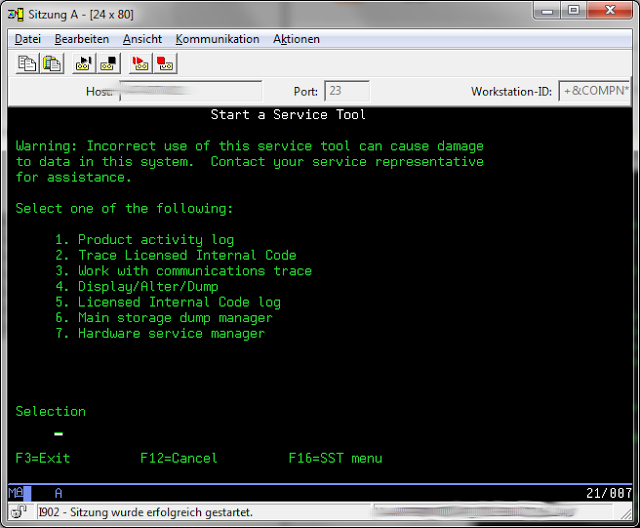The image size is (640, 528).
Task: Click the F3=Exit function key text
Action: 43,458
